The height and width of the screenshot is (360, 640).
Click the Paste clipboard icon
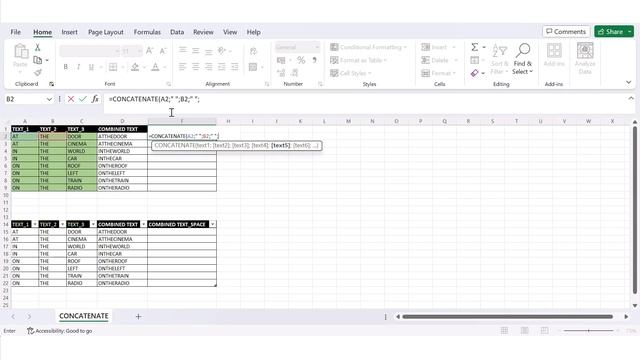20,52
